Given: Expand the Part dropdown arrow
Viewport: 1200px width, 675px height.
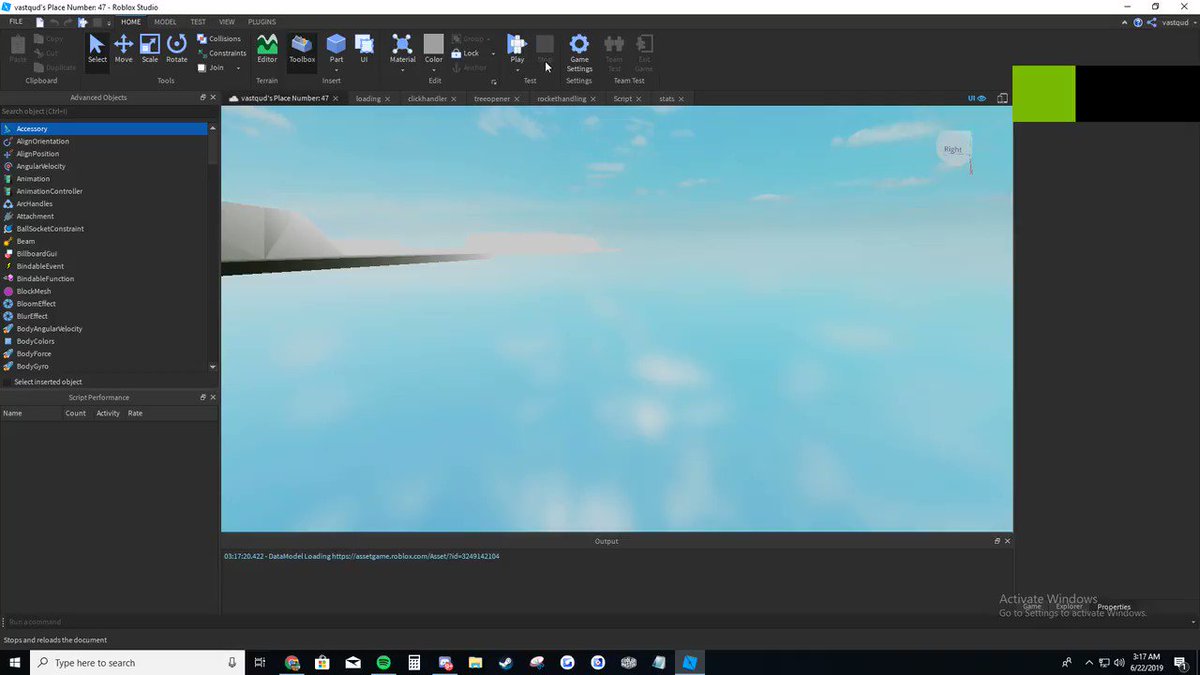Looking at the screenshot, I should tap(336, 69).
